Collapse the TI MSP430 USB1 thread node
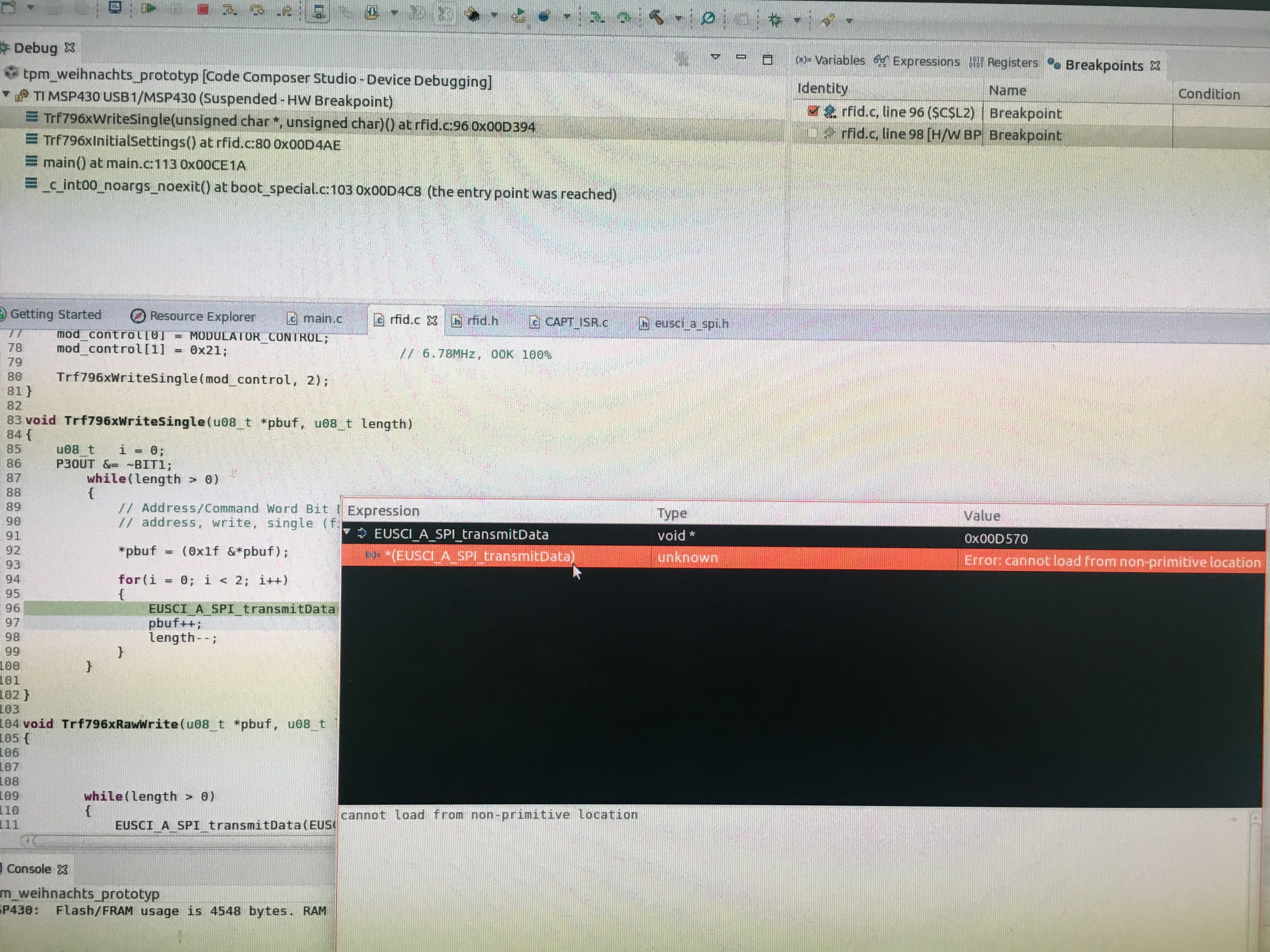 click(6, 94)
